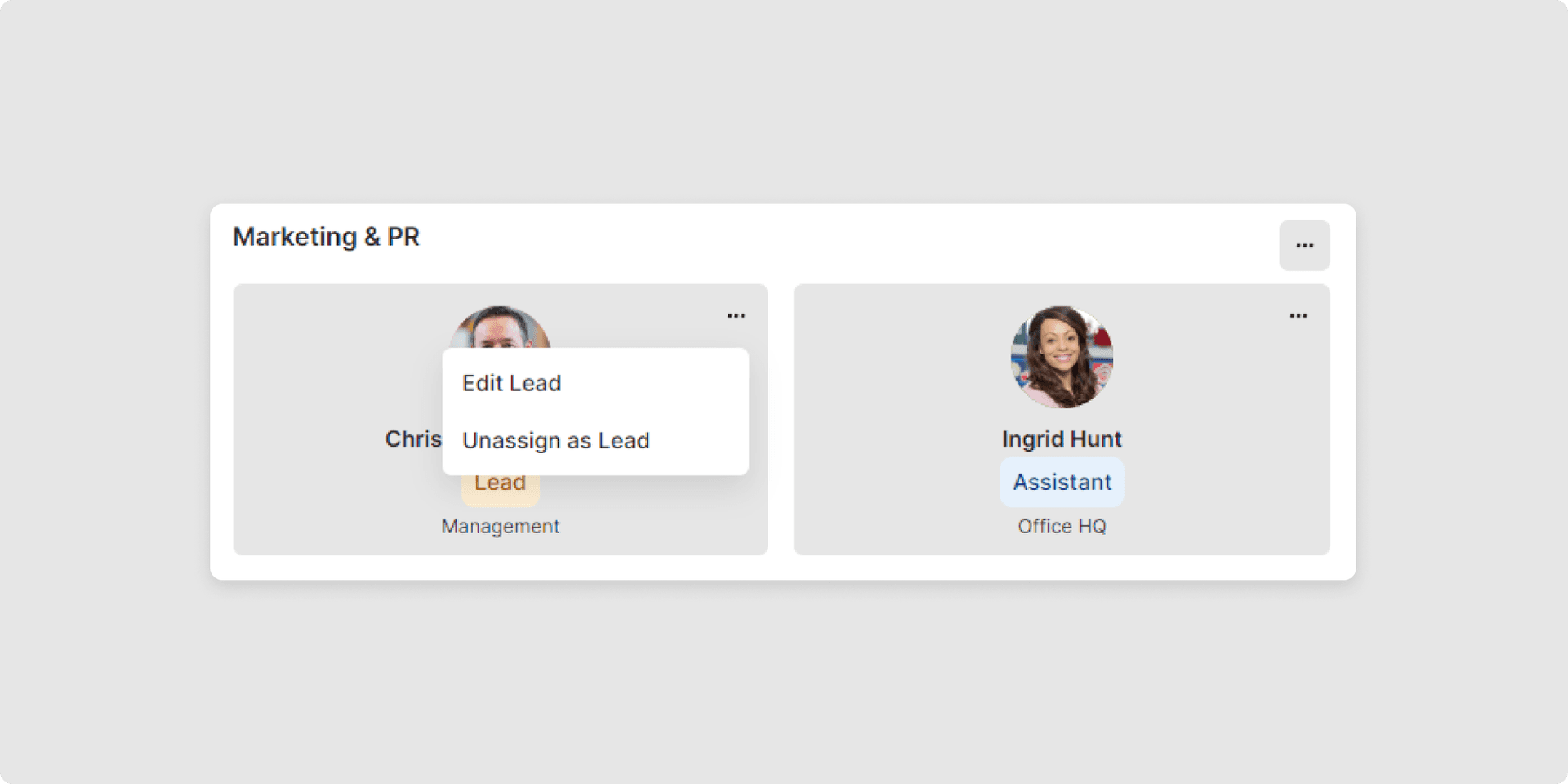1568x784 pixels.
Task: Click empty space left of Ingrid's photo
Action: (898, 359)
